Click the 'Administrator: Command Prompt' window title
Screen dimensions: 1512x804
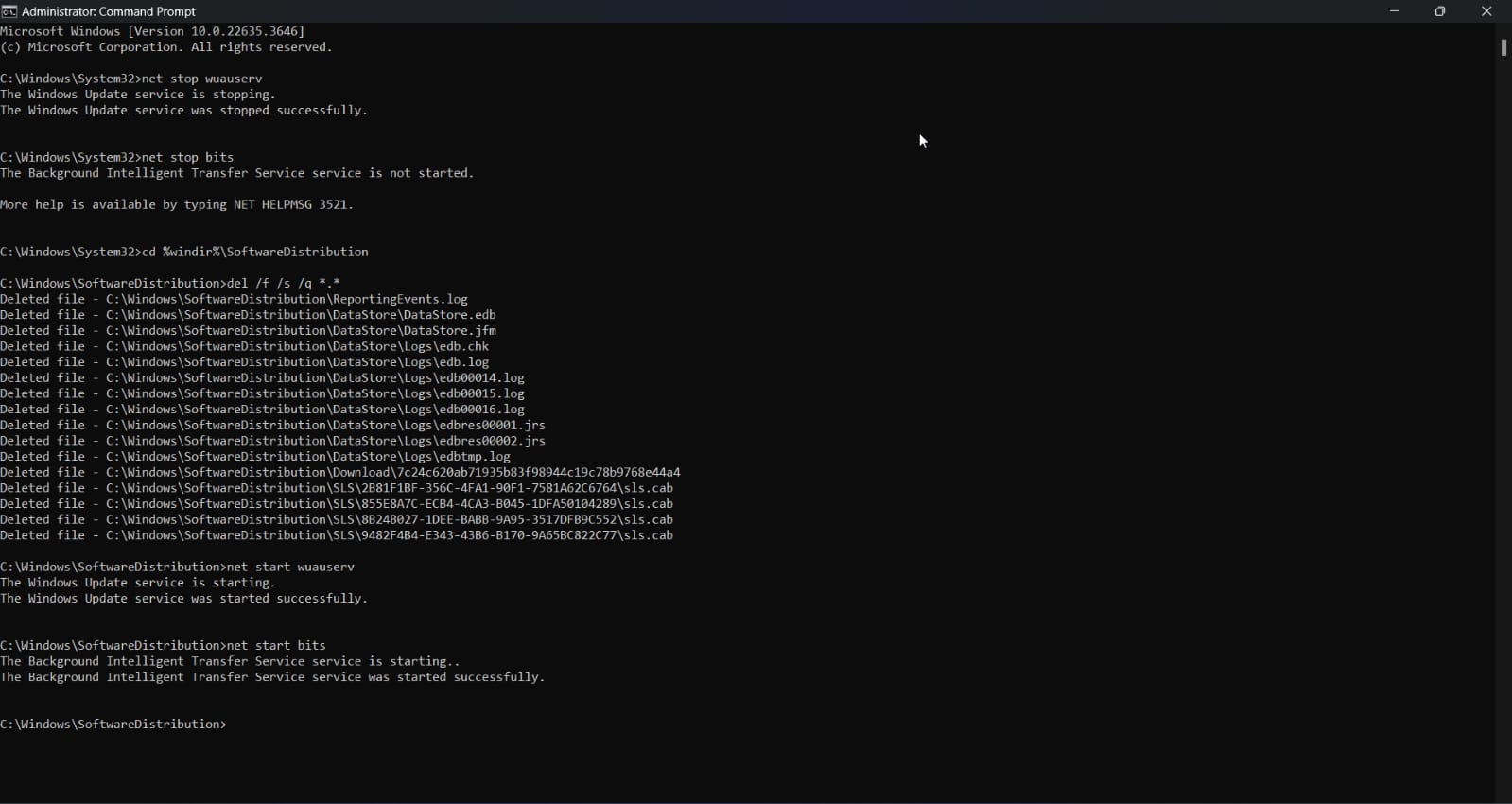tap(109, 11)
